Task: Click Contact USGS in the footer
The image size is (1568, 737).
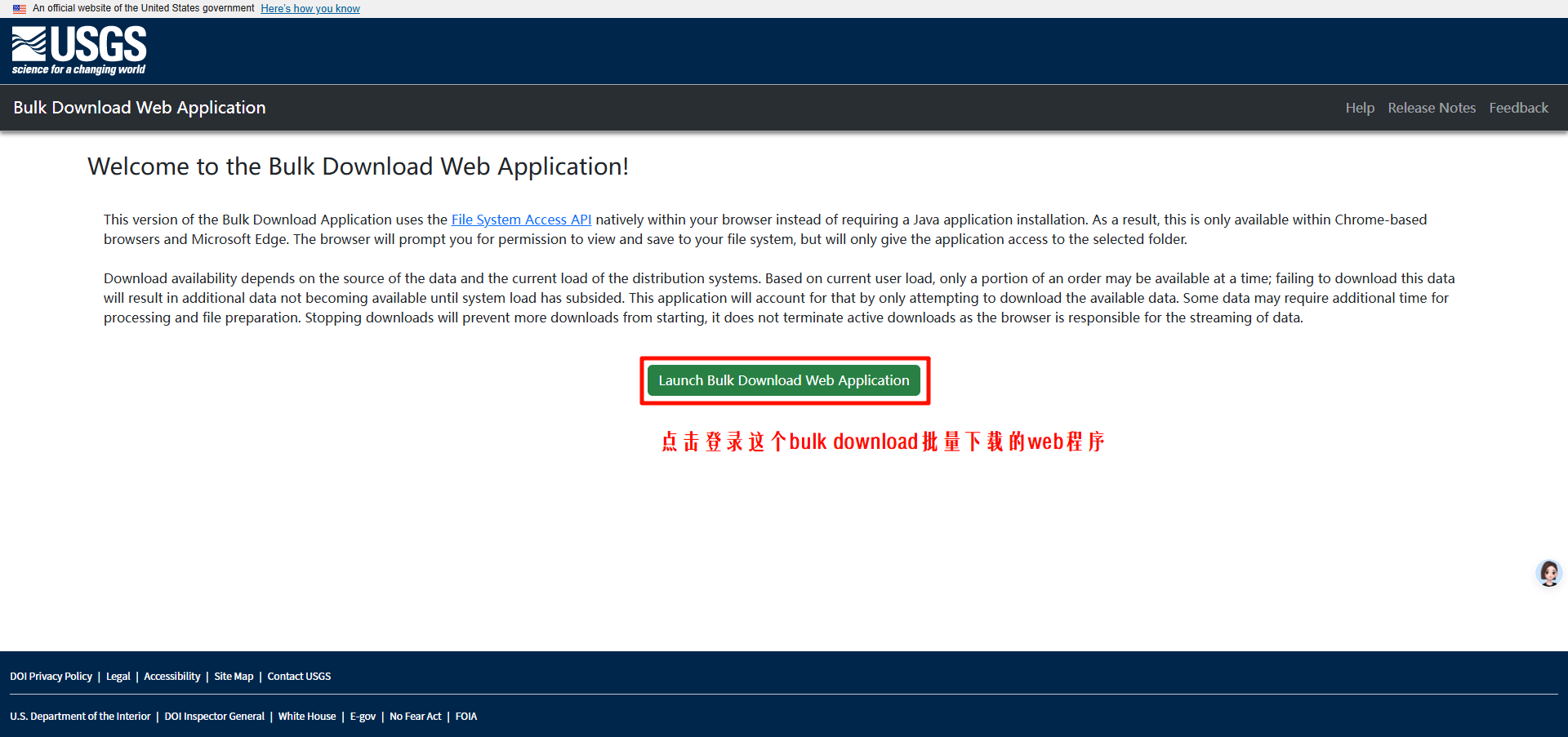Action: tap(299, 677)
